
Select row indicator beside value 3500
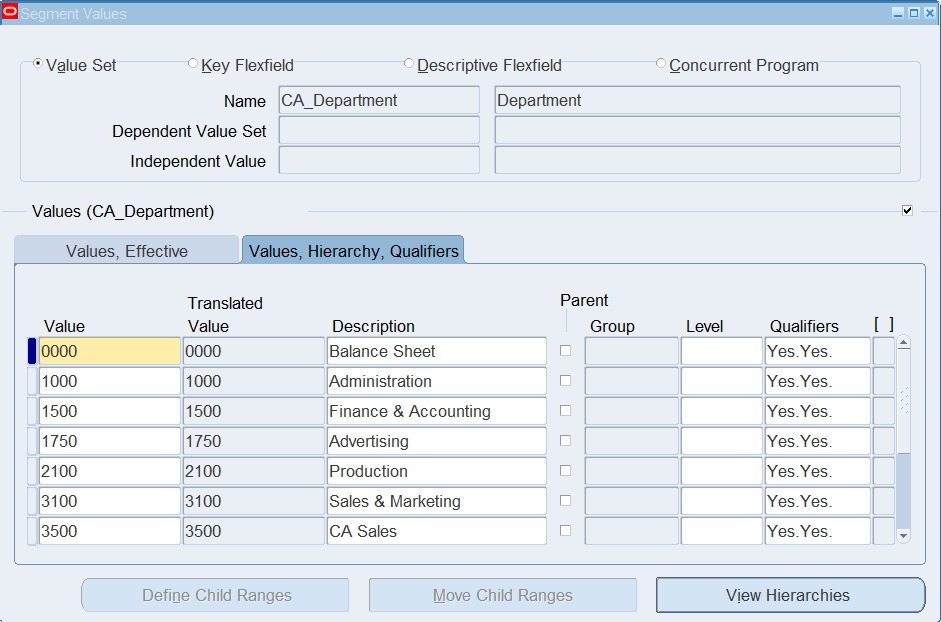32,531
